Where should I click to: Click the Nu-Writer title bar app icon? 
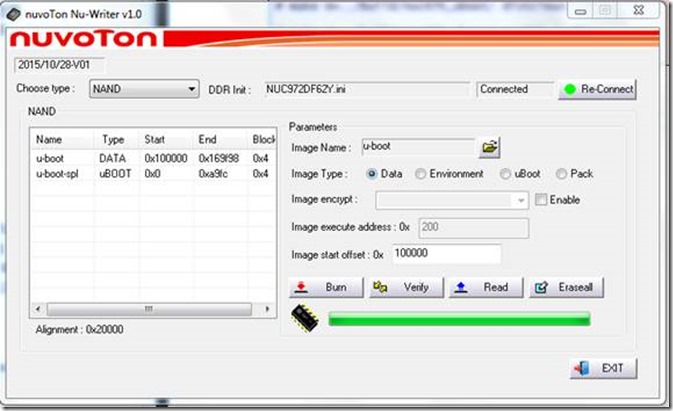point(13,14)
